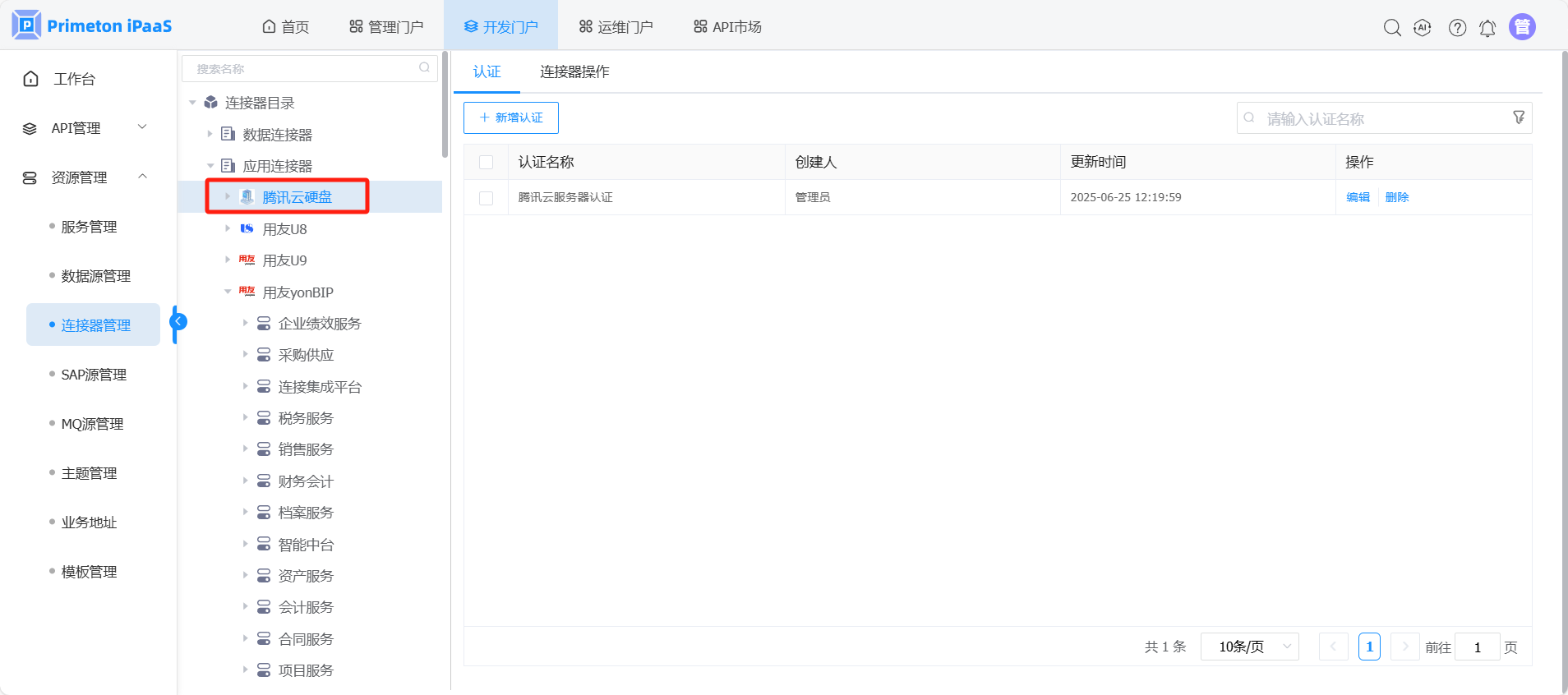Click the 请输入认证名称 search field
This screenshot has width=1568, height=695.
click(x=1381, y=118)
